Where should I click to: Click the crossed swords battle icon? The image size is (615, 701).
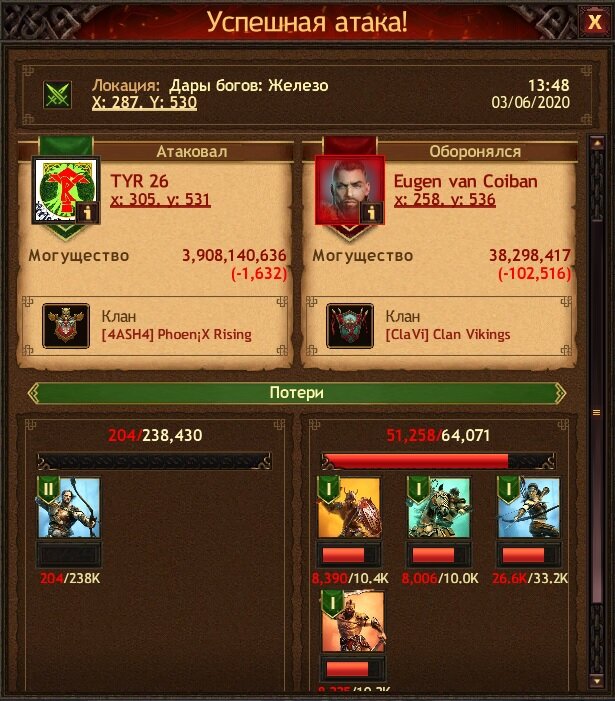click(x=57, y=94)
